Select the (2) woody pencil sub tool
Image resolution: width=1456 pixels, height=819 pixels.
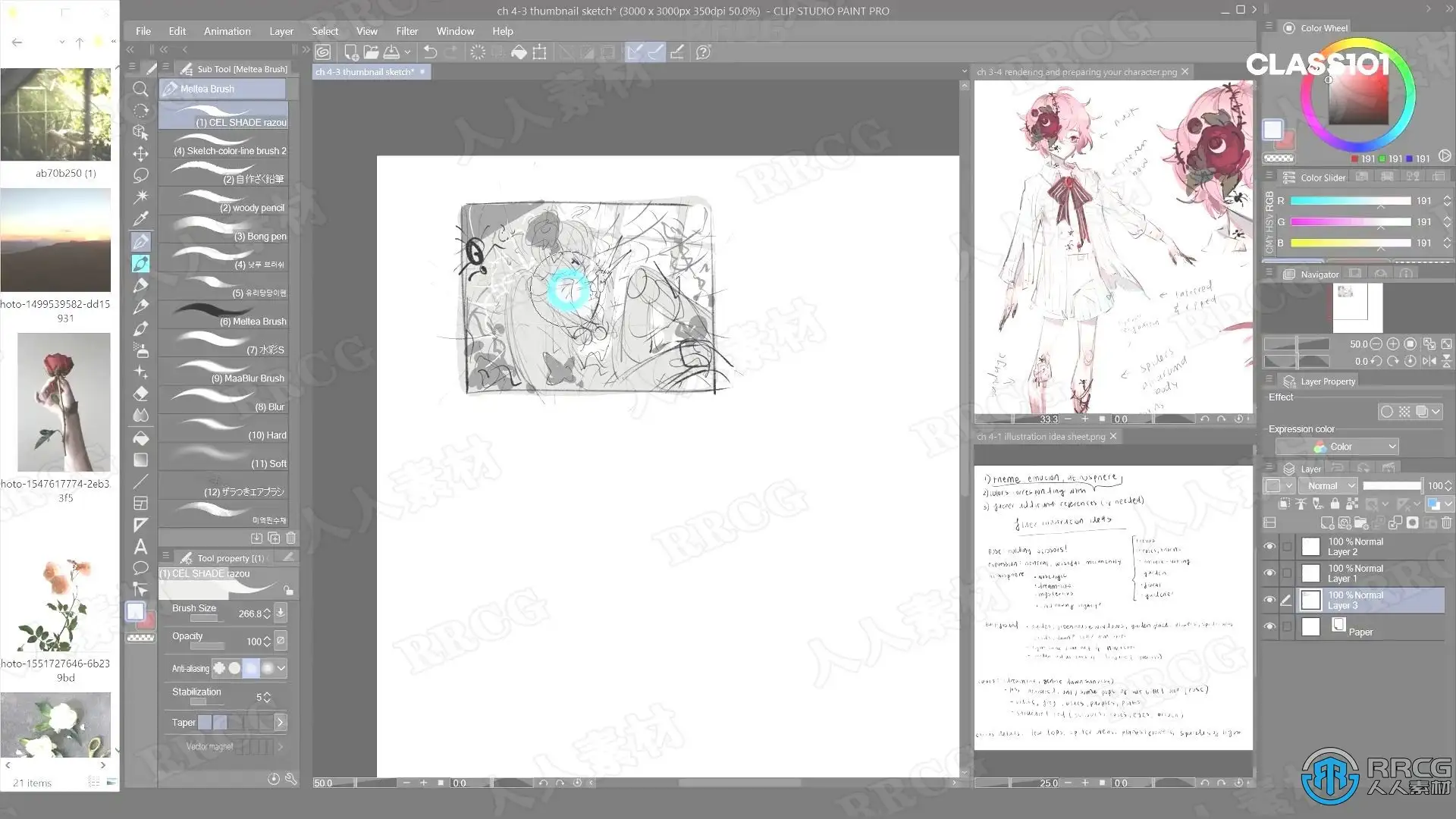[x=224, y=202]
